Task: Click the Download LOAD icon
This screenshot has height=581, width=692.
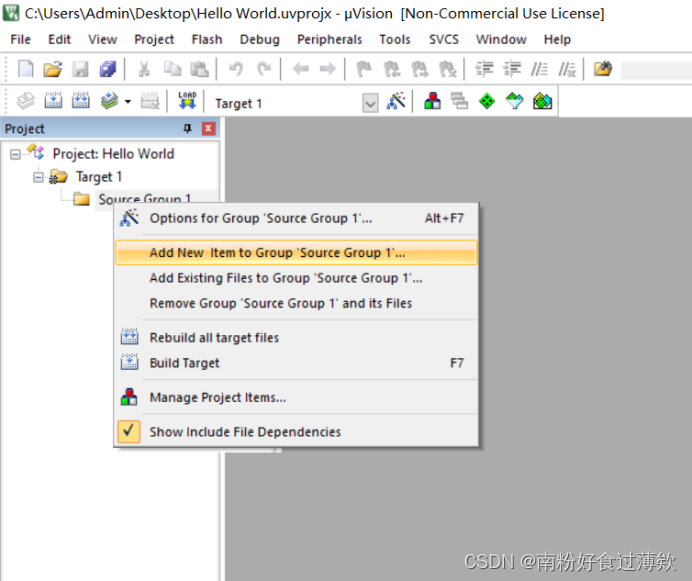Action: pos(187,101)
